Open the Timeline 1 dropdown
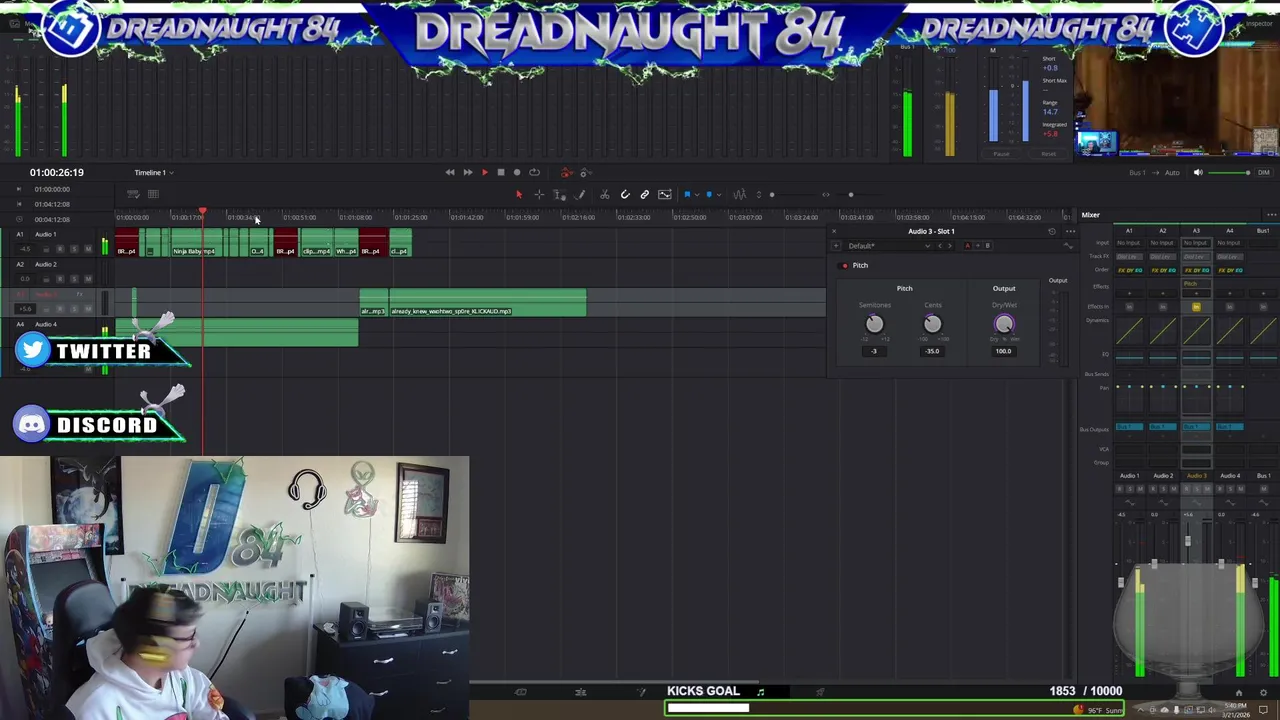Viewport: 1280px width, 720px height. [155, 172]
